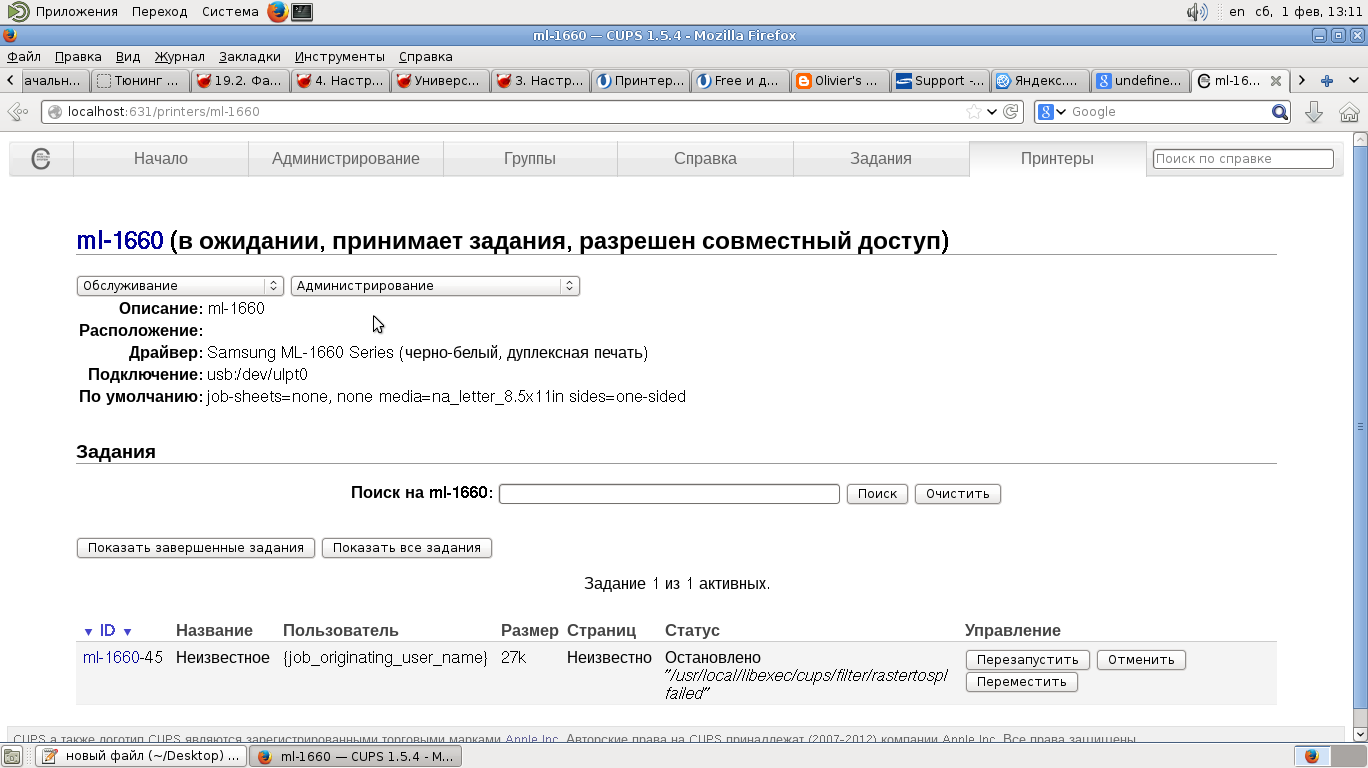Open the Система system menu

[230, 12]
